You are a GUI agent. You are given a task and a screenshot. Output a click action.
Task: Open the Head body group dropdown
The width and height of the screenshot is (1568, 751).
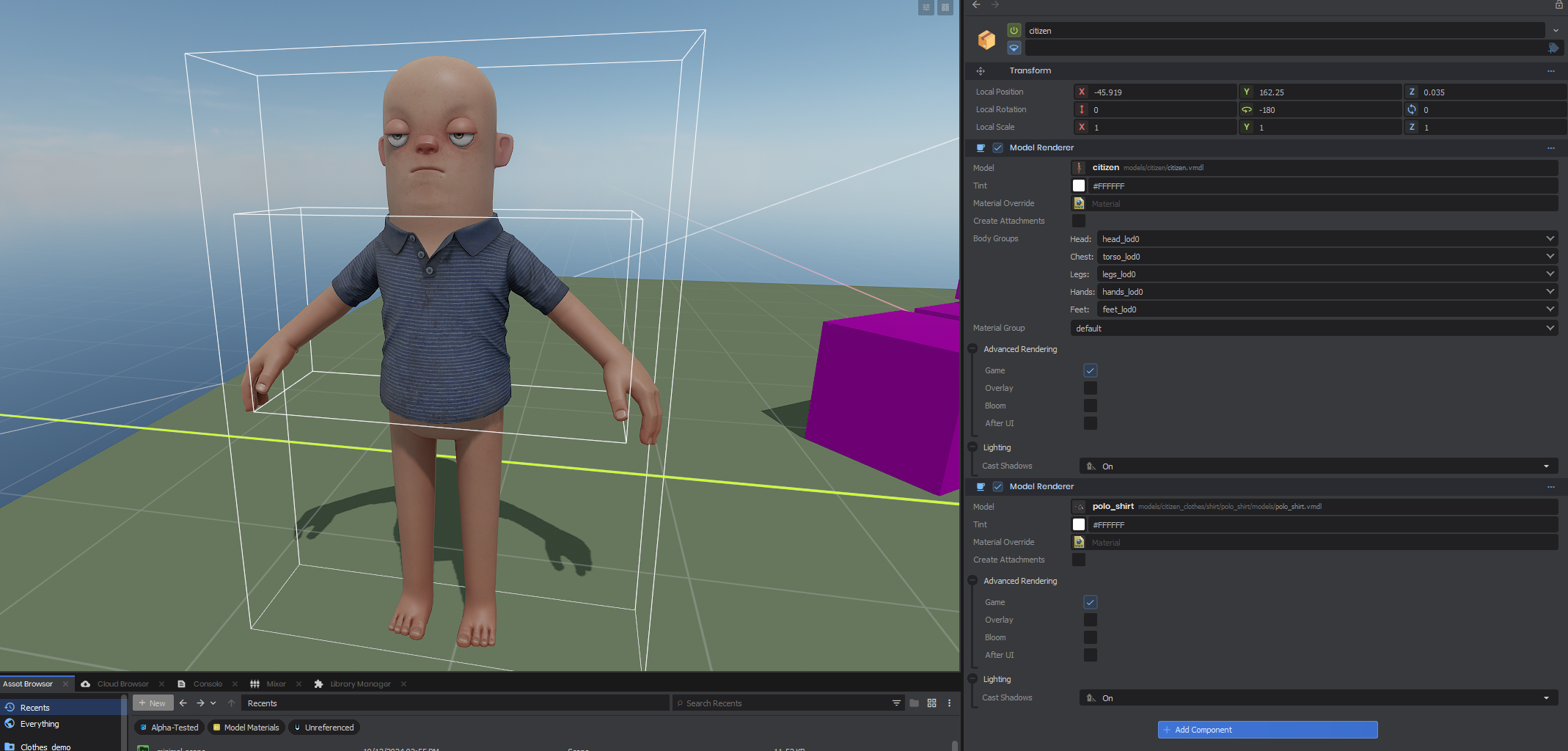(1326, 239)
